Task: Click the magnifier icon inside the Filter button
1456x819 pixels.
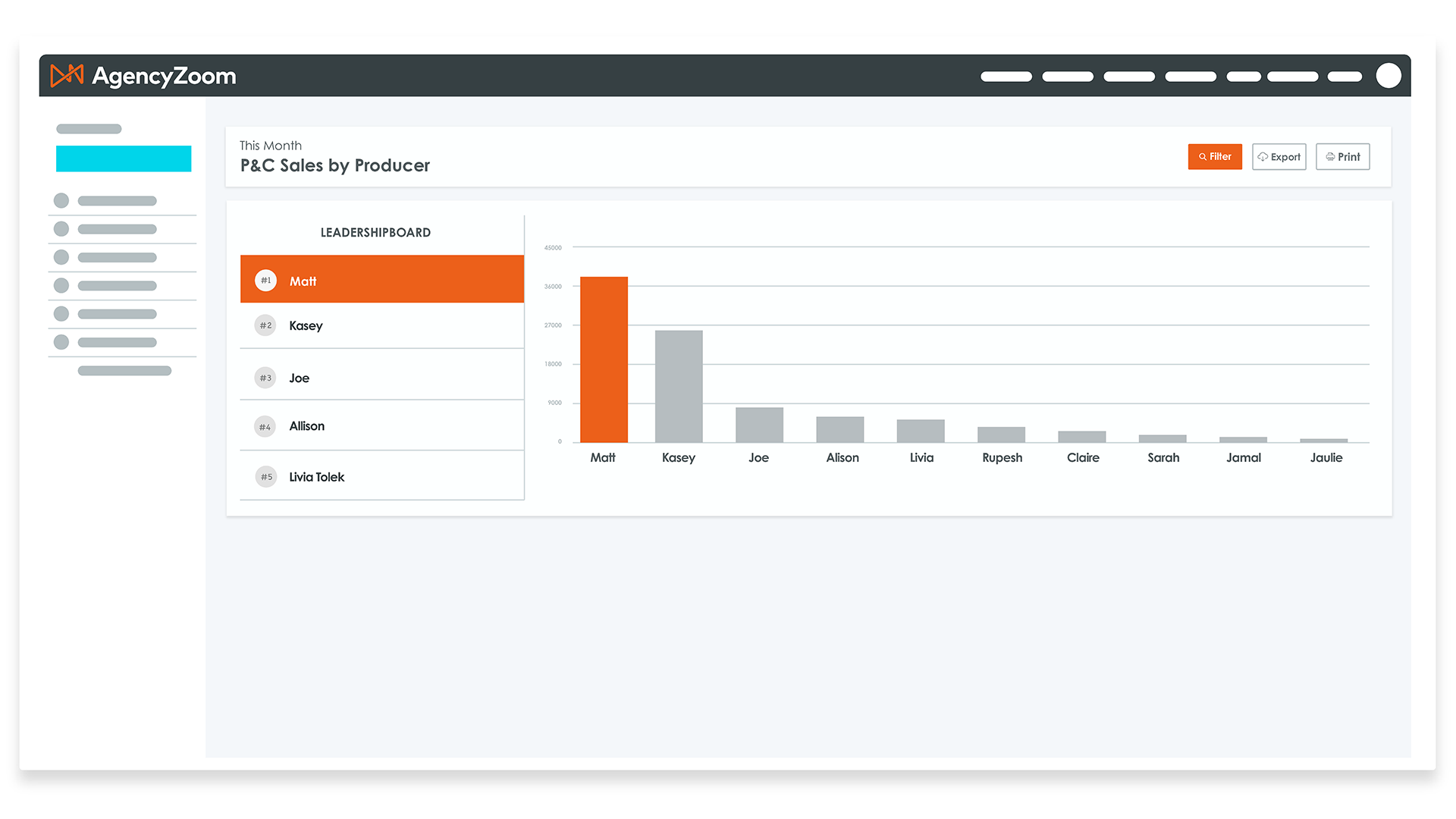Action: (1202, 156)
